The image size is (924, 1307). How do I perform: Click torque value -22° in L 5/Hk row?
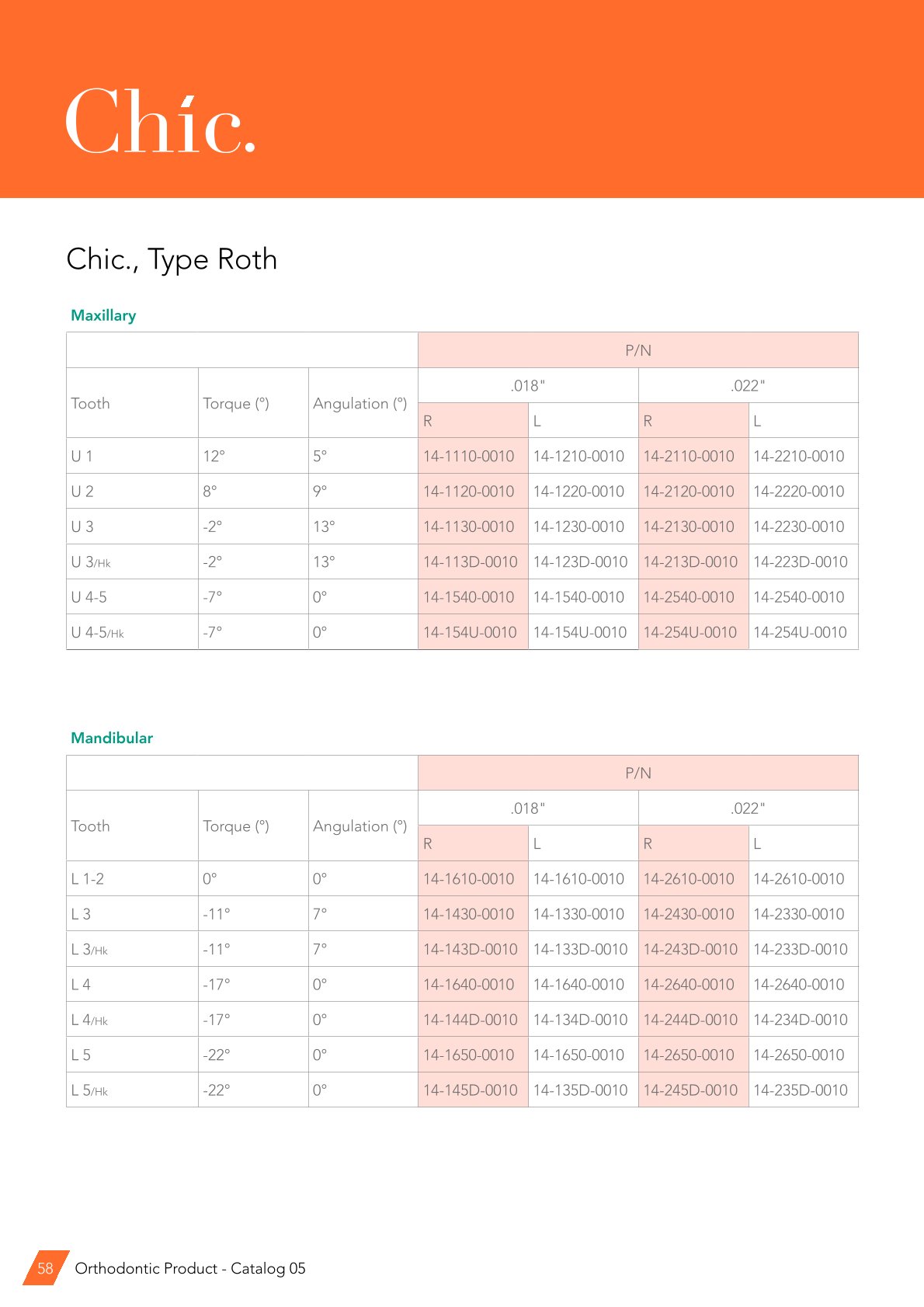click(217, 1090)
